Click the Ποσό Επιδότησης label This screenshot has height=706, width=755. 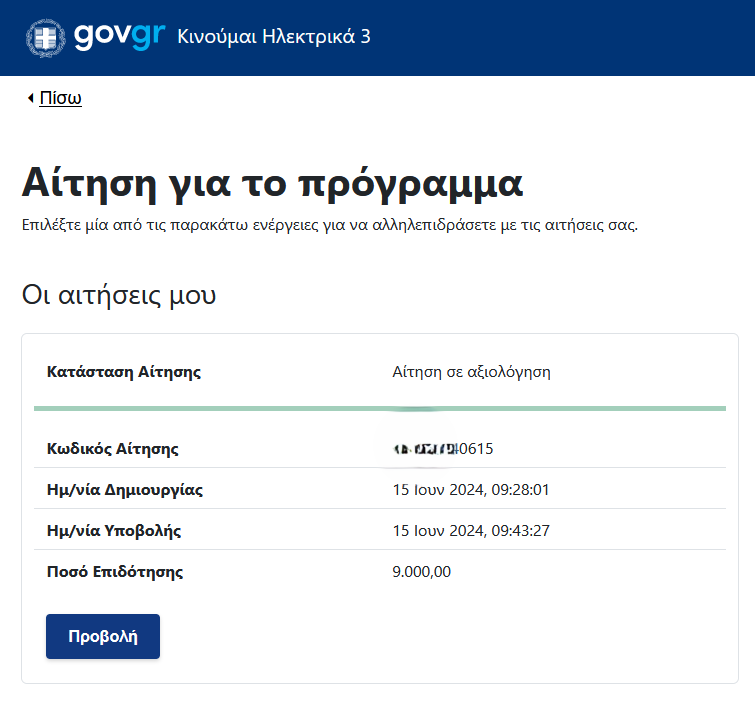coord(115,572)
